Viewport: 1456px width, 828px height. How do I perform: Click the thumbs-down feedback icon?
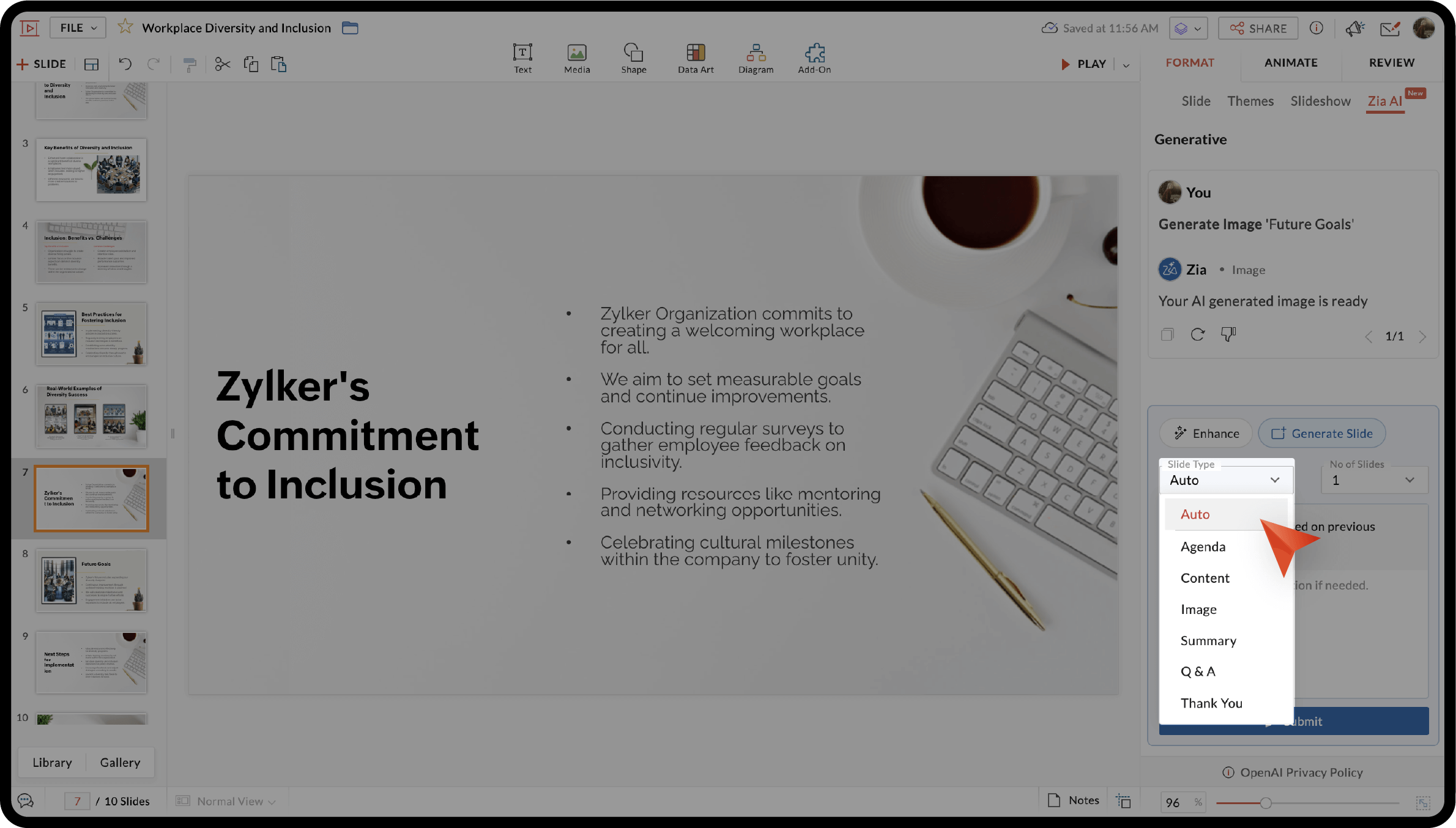click(x=1228, y=335)
